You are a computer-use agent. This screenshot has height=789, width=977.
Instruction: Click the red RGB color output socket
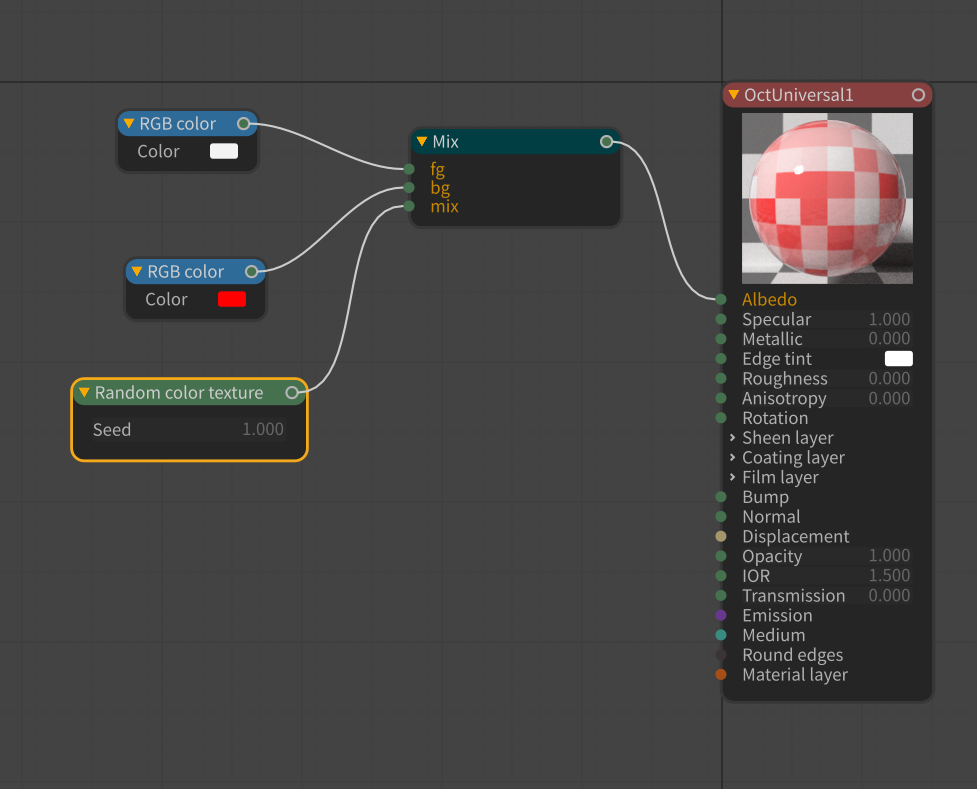(x=251, y=272)
